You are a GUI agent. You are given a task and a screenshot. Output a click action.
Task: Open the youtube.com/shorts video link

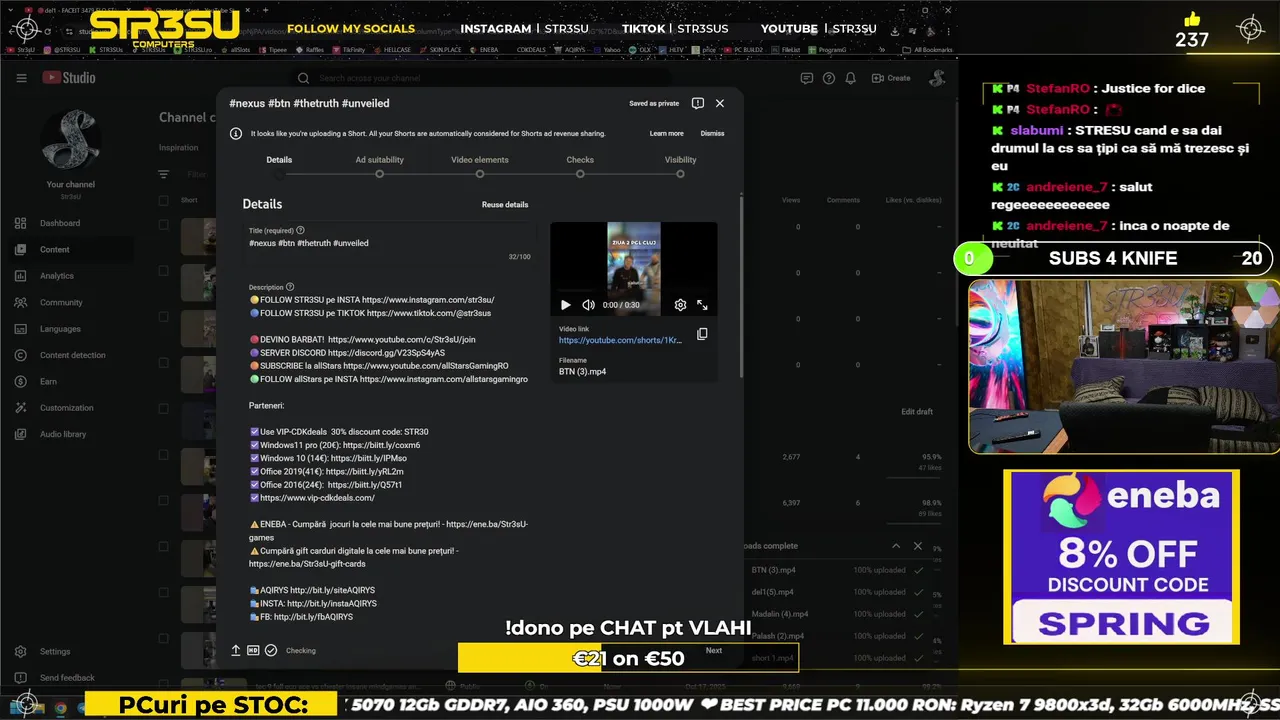pos(620,340)
